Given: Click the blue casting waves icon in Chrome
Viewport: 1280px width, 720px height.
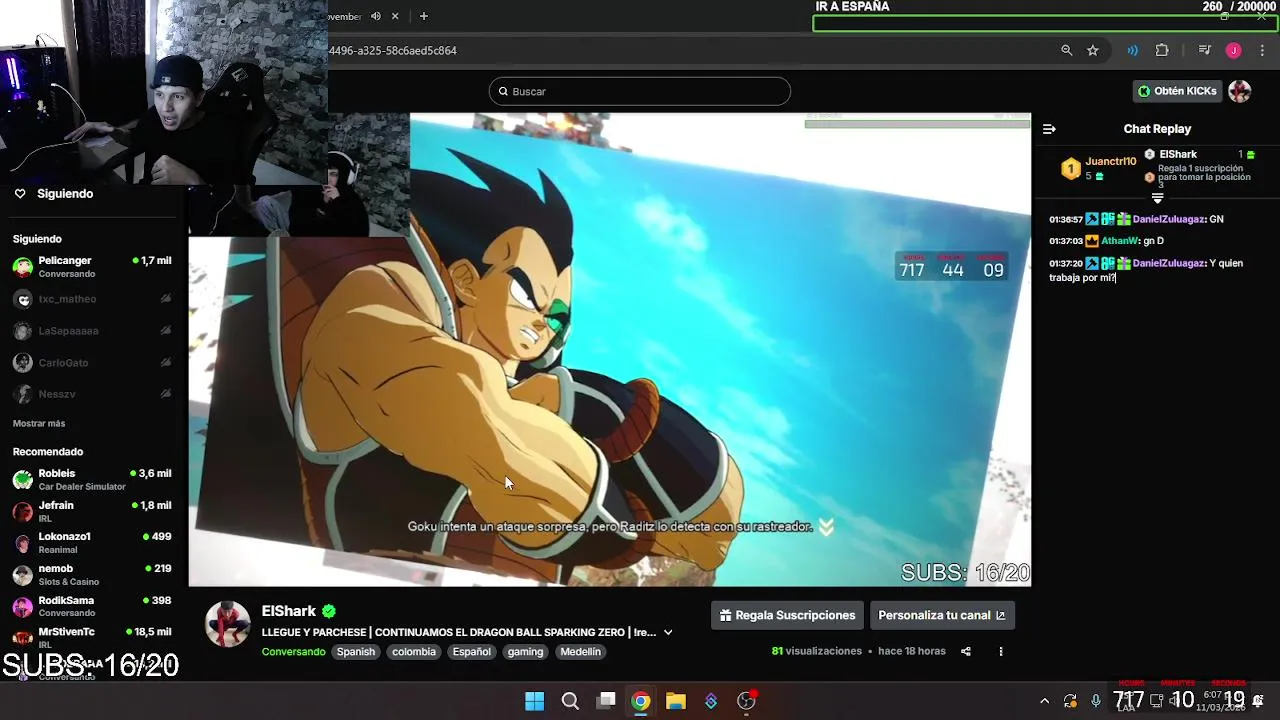Looking at the screenshot, I should (x=1132, y=50).
